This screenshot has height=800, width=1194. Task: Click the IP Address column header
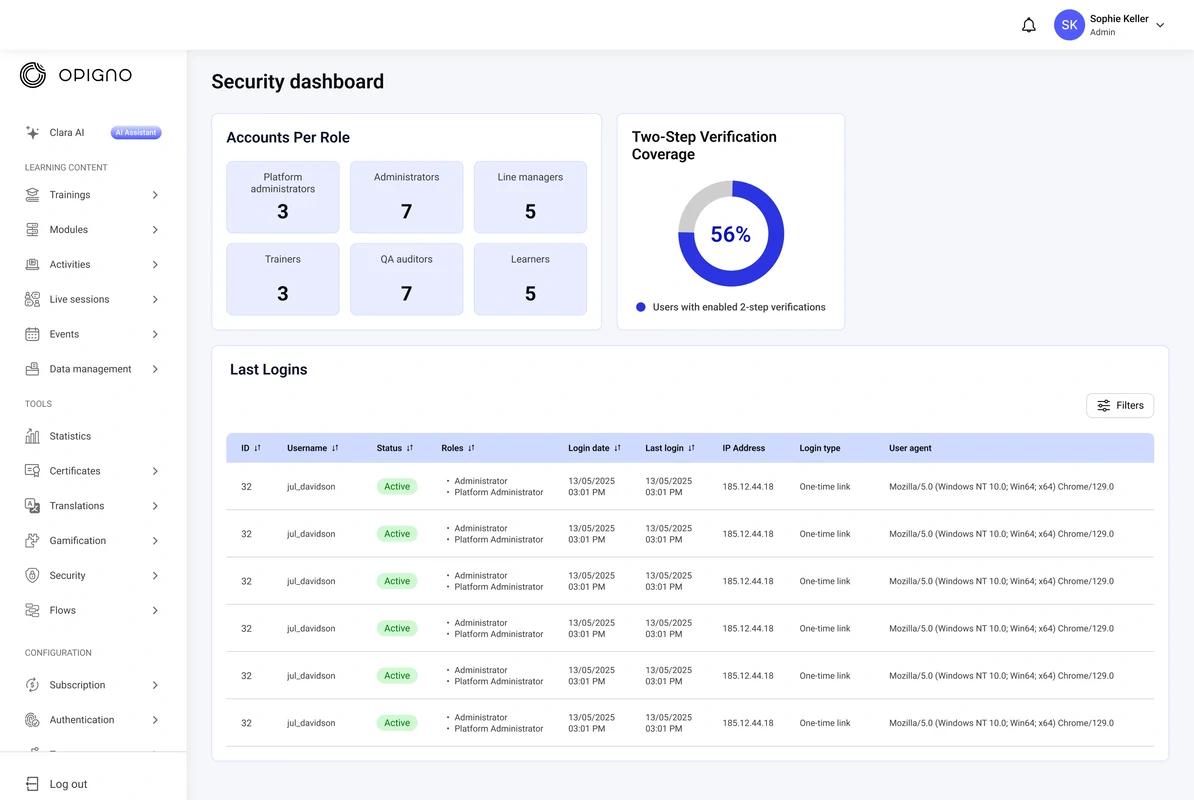click(x=743, y=448)
